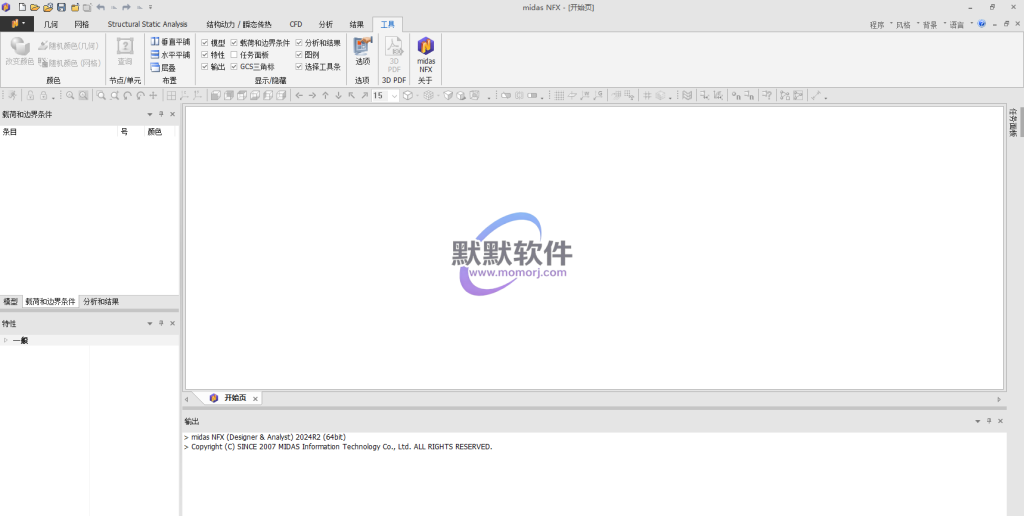Select 水平平铺 horizontal tile layout
Image resolution: width=1024 pixels, height=516 pixels.
point(169,55)
